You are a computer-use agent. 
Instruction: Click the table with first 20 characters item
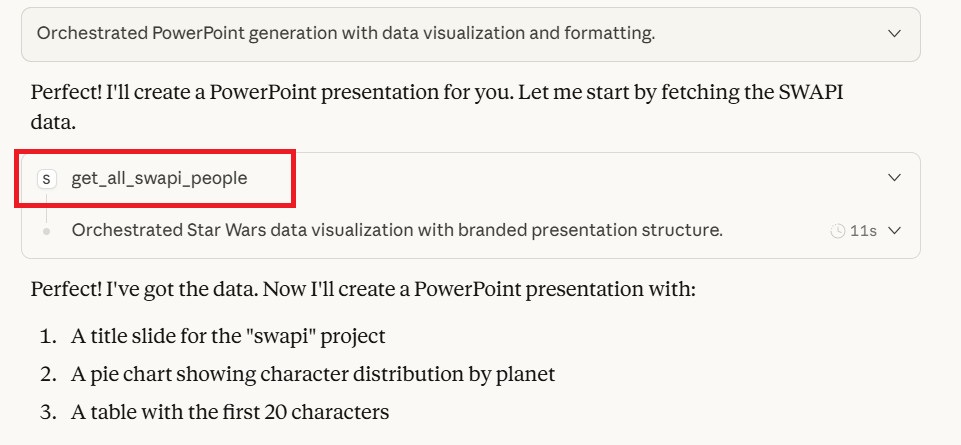tap(229, 411)
